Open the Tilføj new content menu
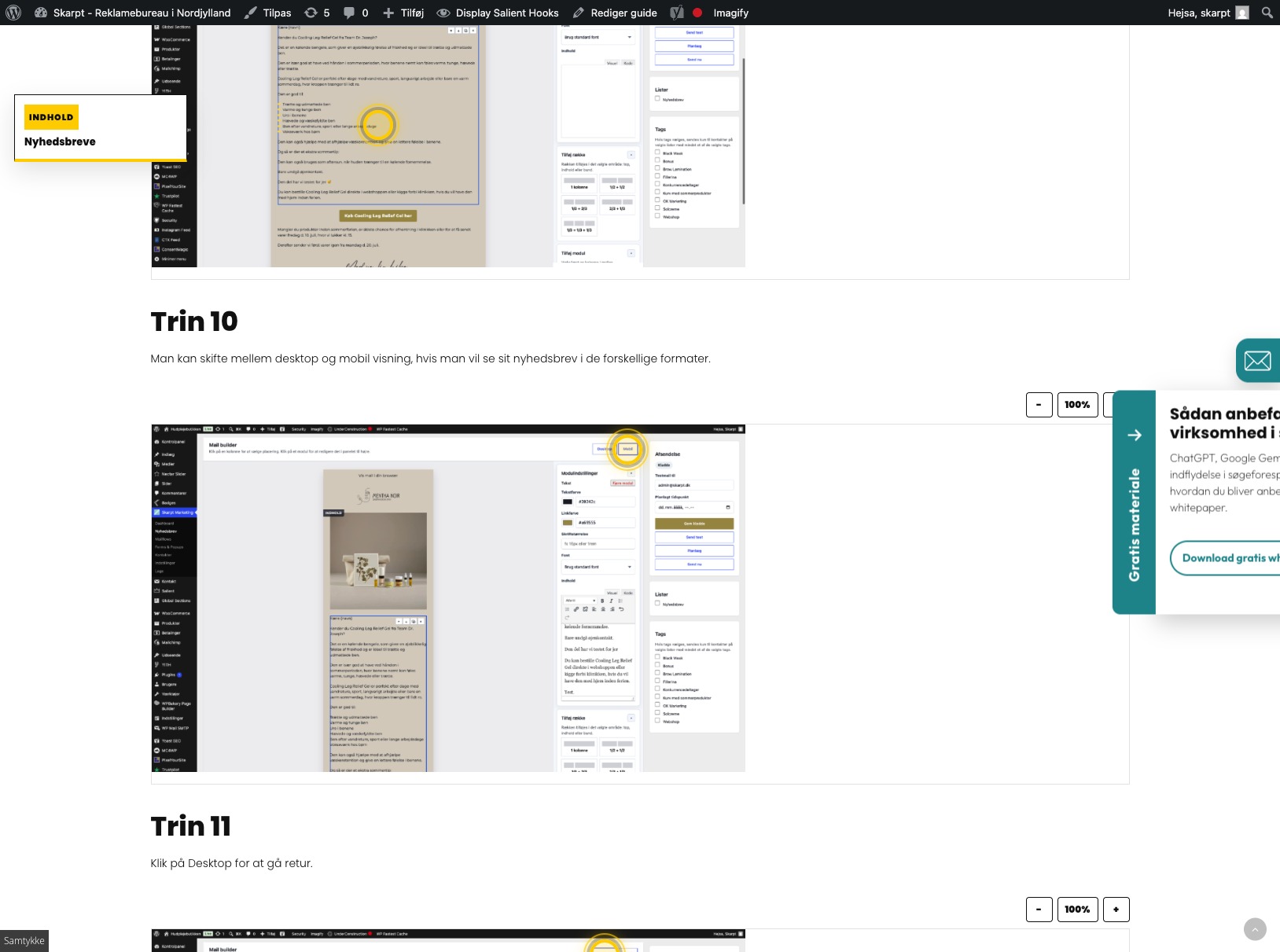This screenshot has width=1280, height=952. [x=403, y=13]
